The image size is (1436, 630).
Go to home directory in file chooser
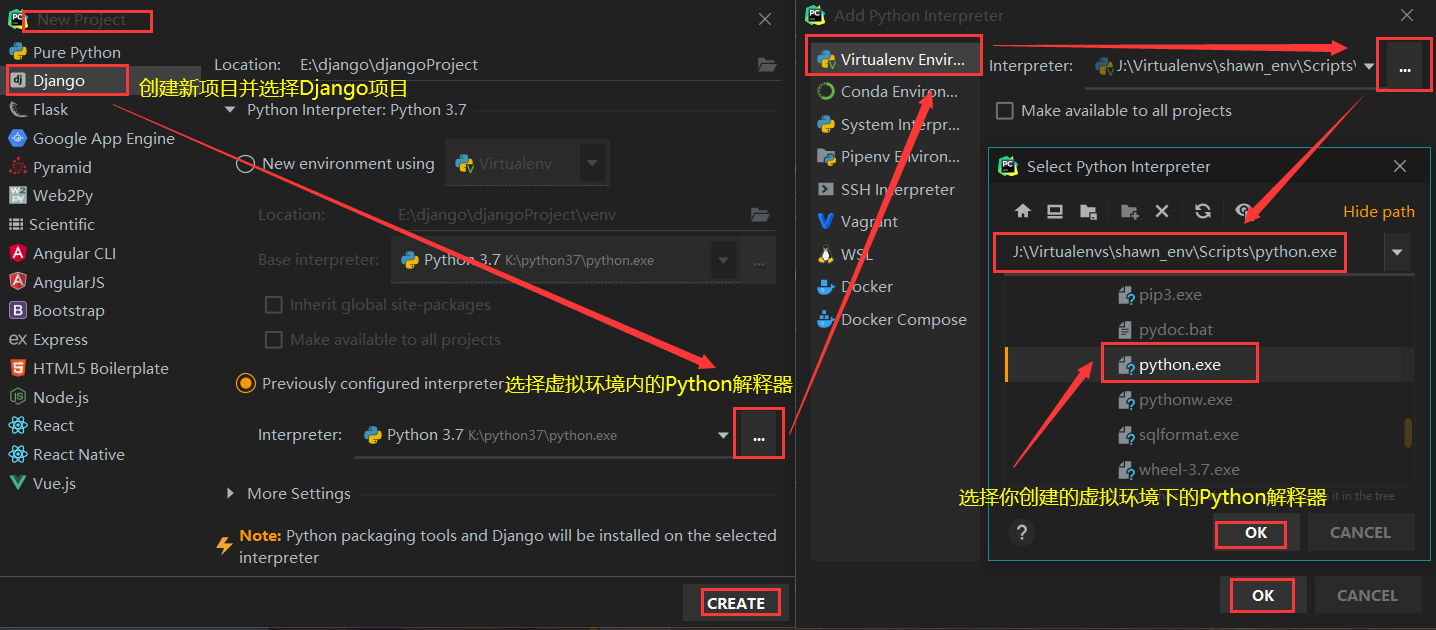tap(1022, 211)
